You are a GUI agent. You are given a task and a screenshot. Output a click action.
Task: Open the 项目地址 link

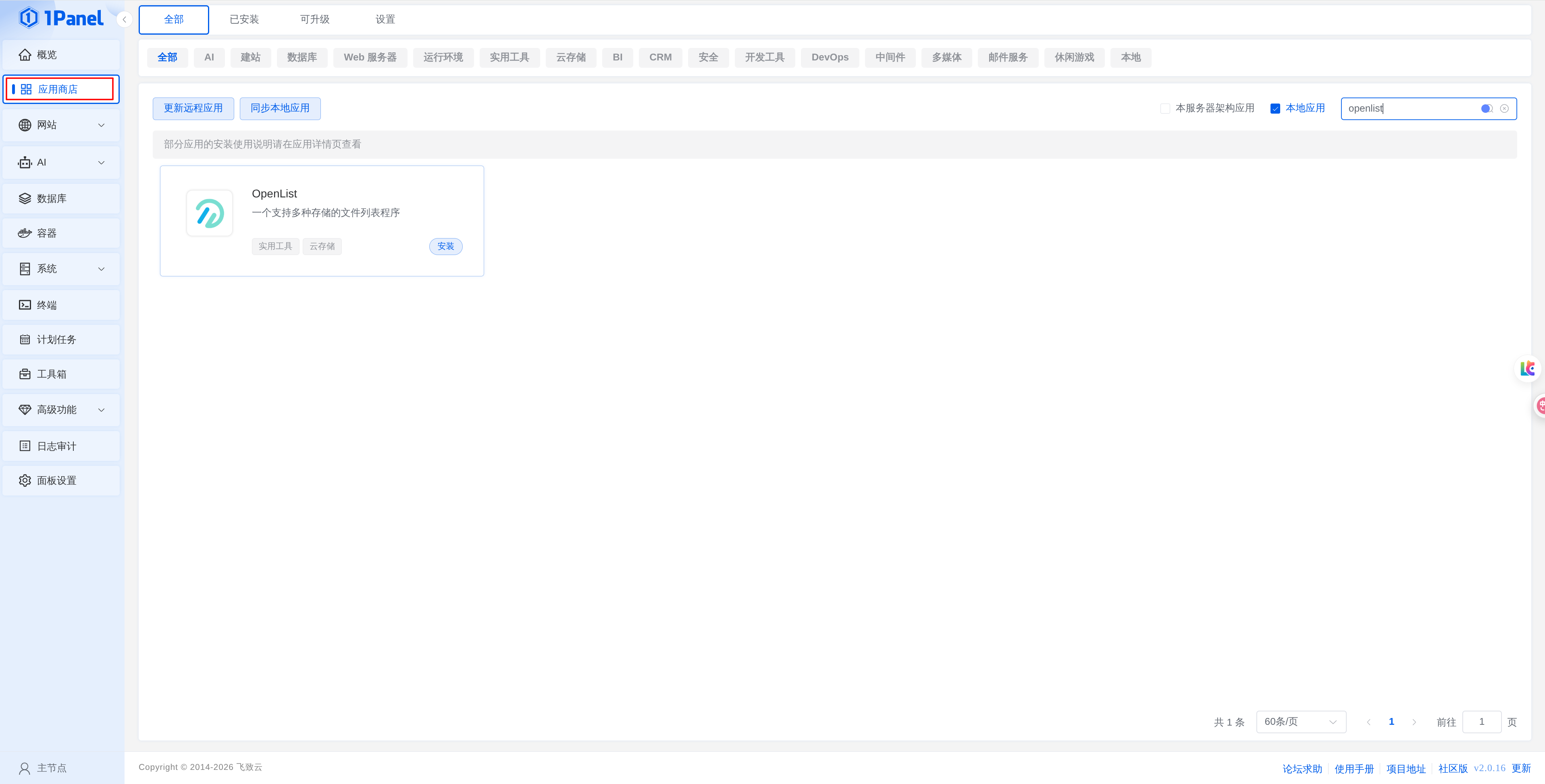(1406, 769)
